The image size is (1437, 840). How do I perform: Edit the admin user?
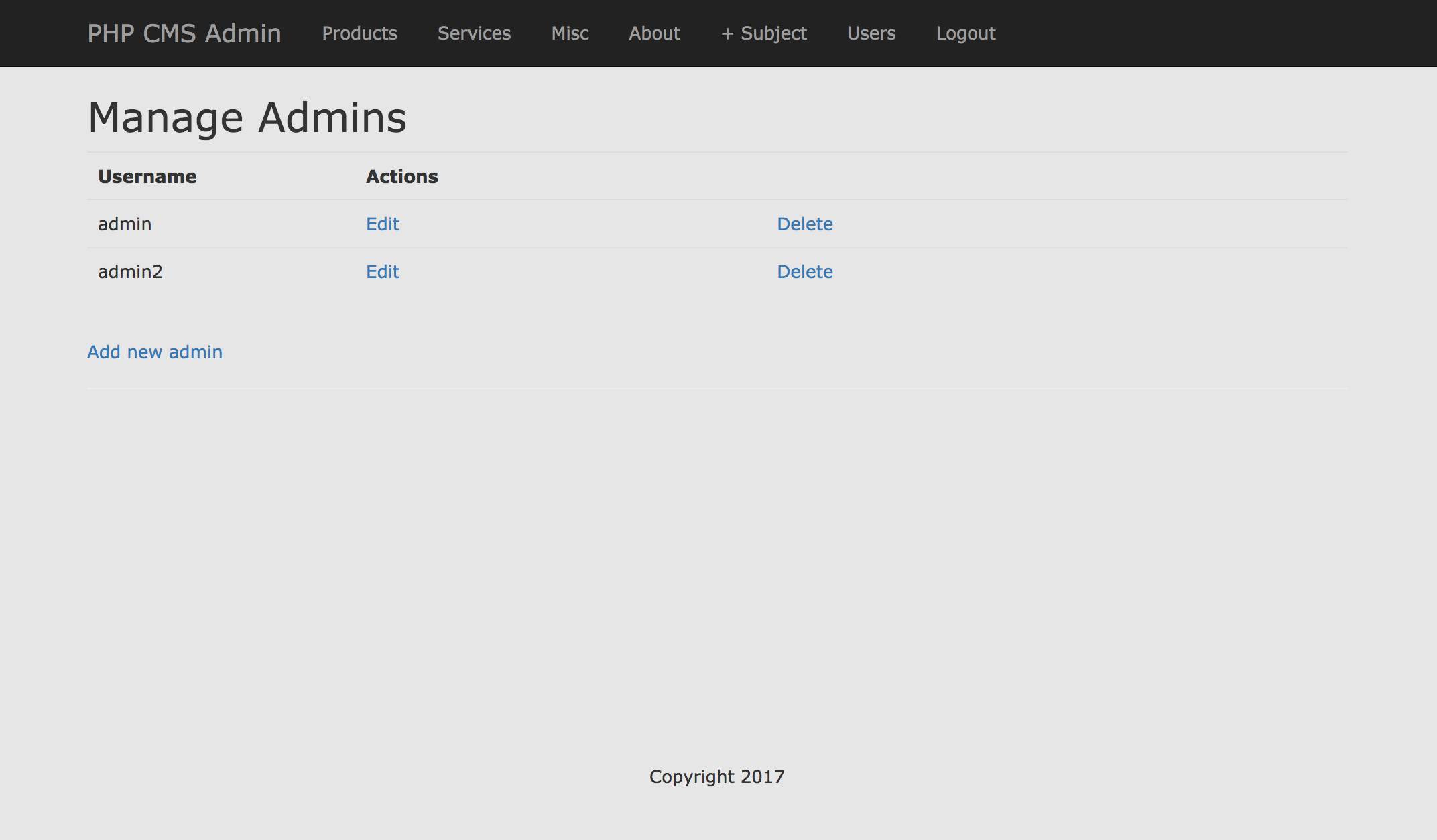coord(383,224)
